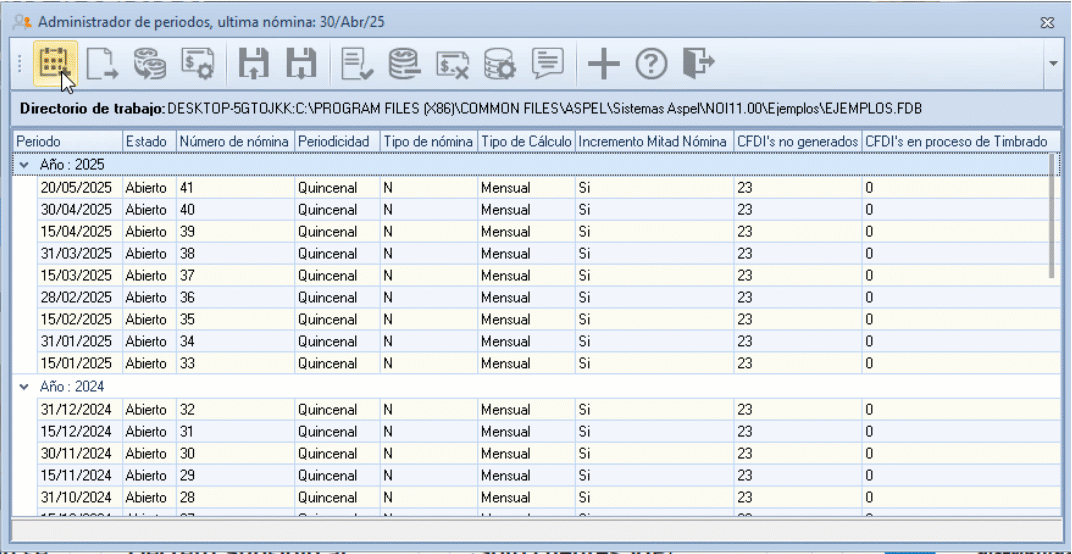Click the calendar period icon in toolbar
1072x554 pixels.
point(54,64)
